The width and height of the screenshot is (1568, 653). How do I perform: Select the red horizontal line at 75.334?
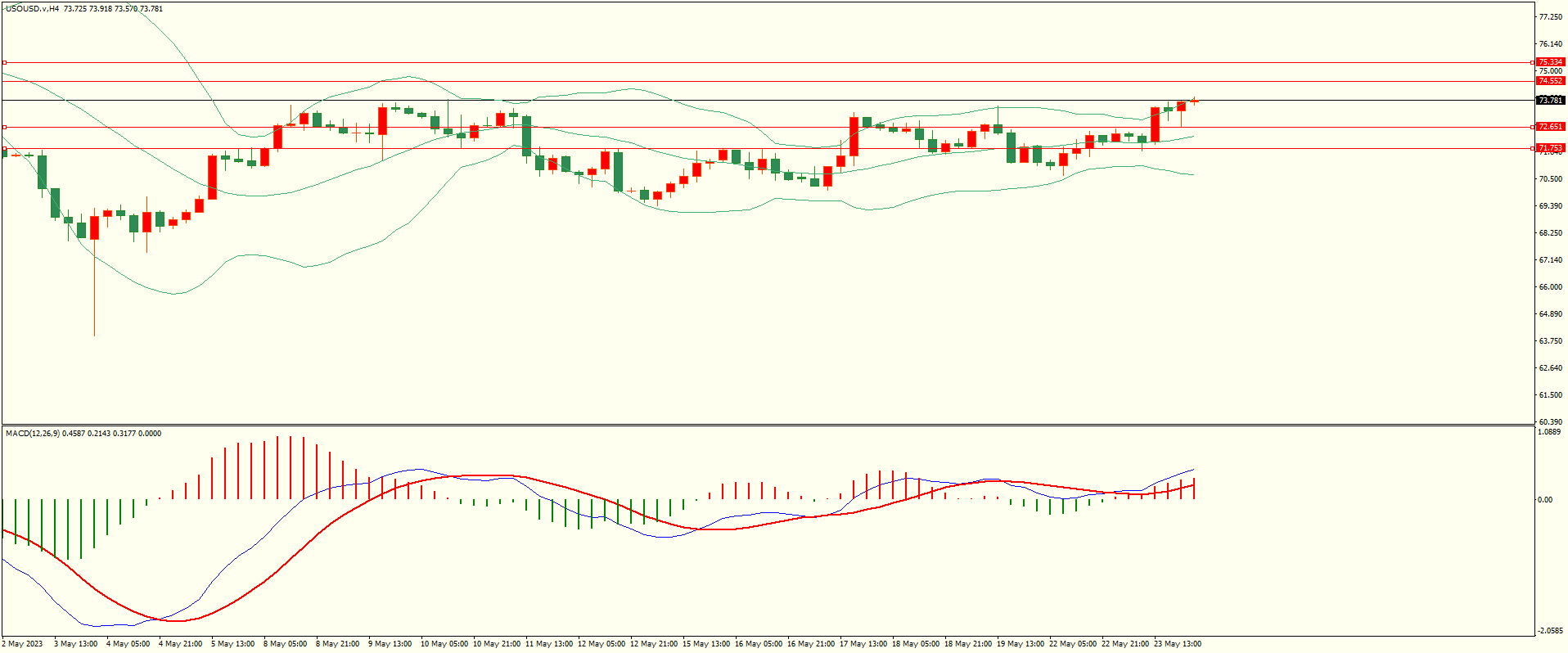click(x=768, y=62)
